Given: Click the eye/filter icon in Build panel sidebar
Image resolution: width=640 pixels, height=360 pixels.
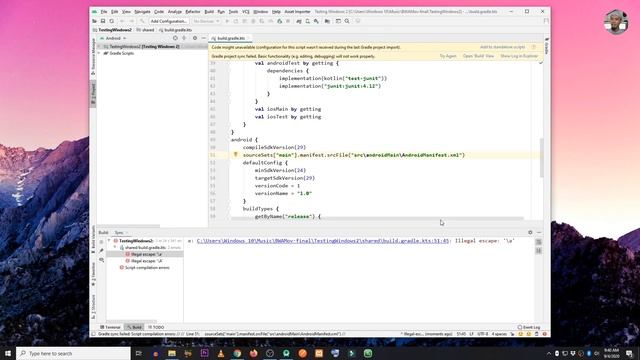Looking at the screenshot, I should (x=101, y=260).
